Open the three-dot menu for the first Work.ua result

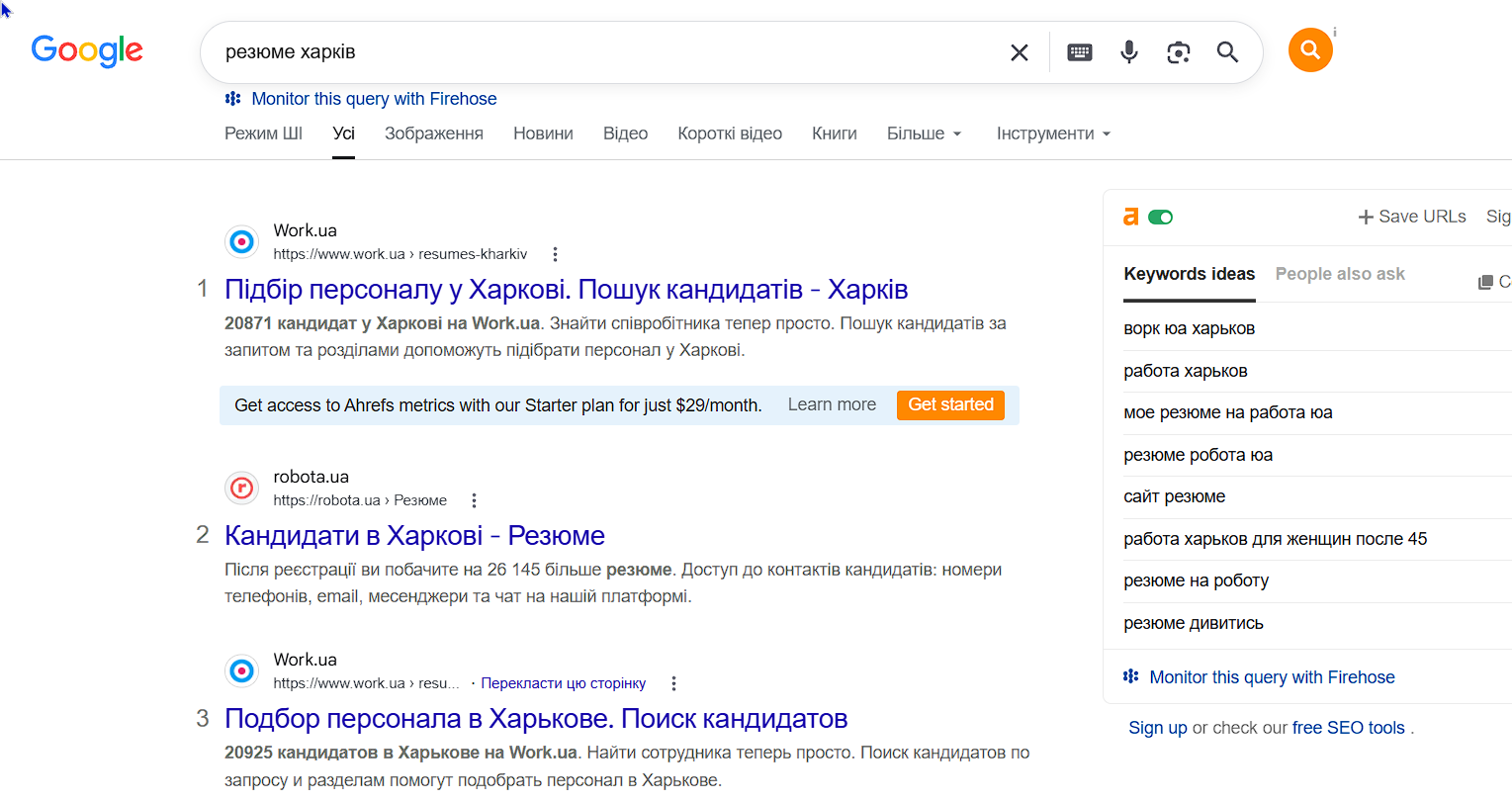[x=555, y=254]
